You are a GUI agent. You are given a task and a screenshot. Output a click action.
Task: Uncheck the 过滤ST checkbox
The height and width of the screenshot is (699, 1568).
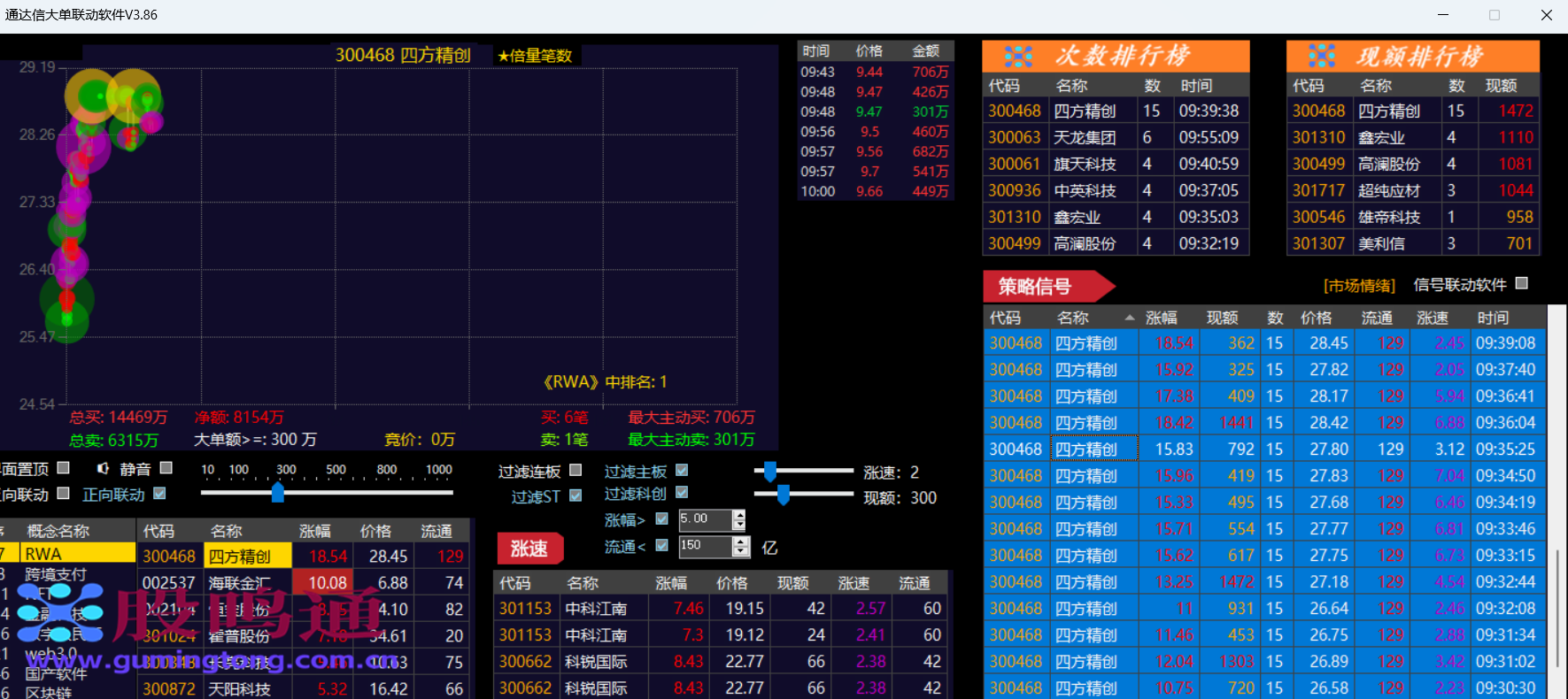pos(575,495)
